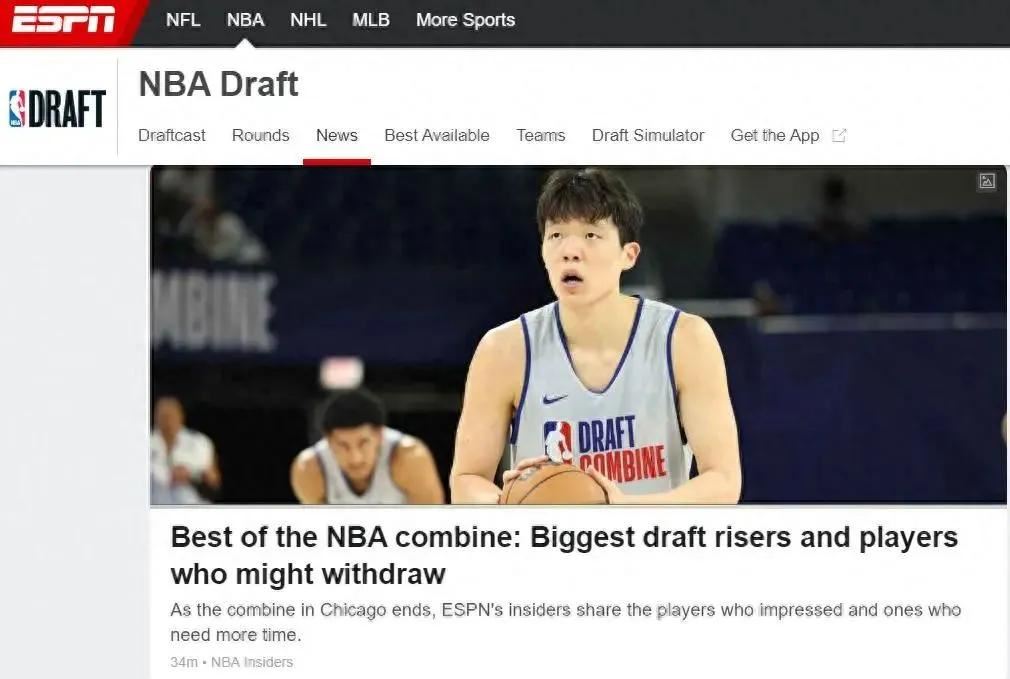Open the Rounds tab
This screenshot has width=1010, height=679.
pyautogui.click(x=260, y=135)
